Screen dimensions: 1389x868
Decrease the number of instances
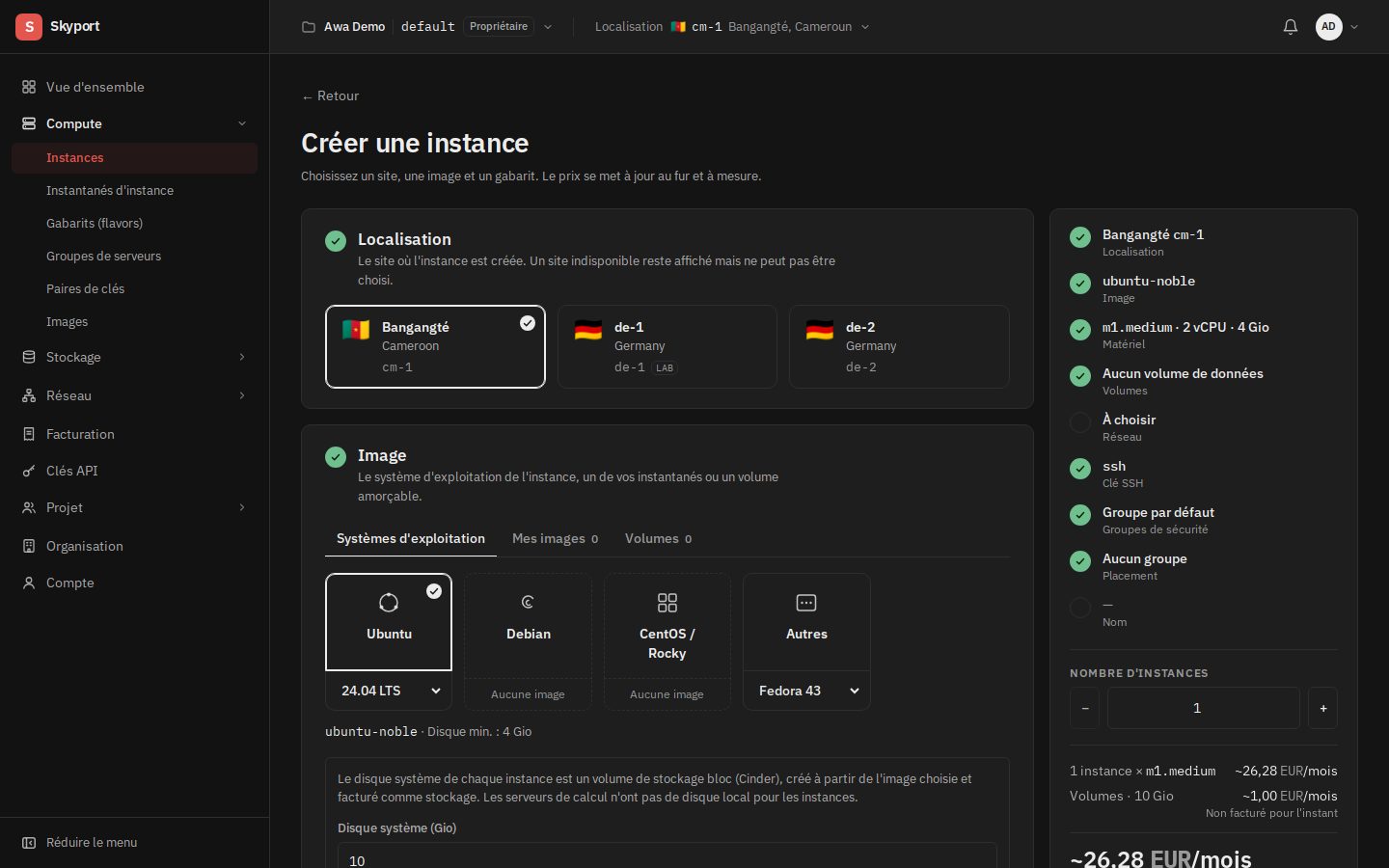click(1085, 708)
